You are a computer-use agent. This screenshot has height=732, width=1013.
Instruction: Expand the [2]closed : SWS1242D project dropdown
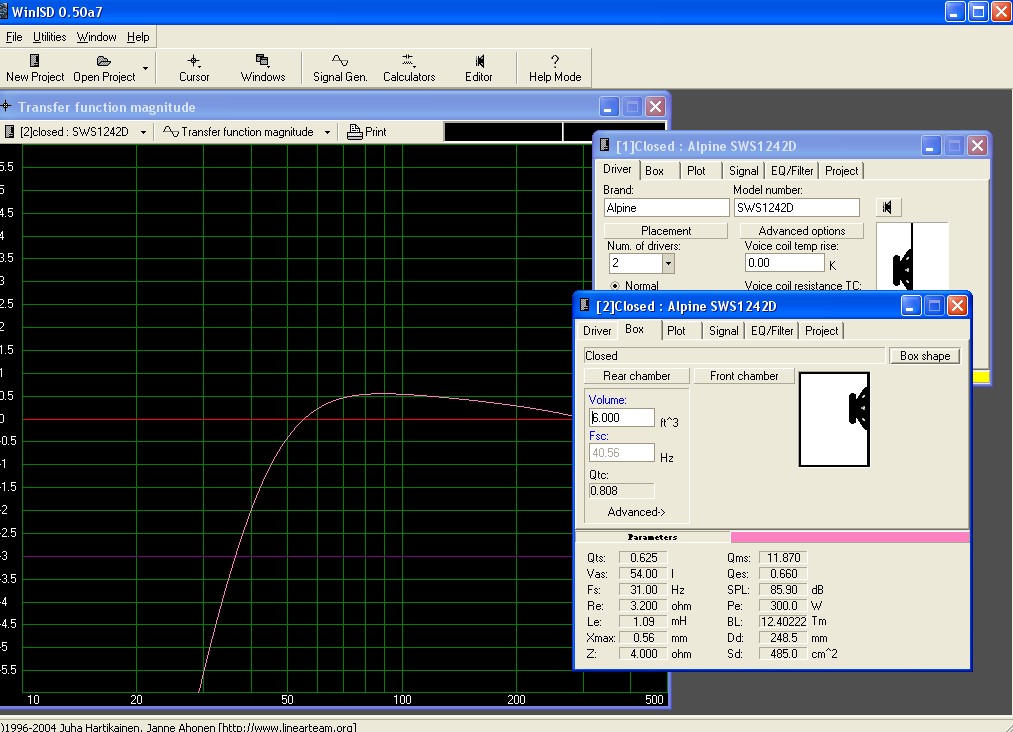coord(143,132)
